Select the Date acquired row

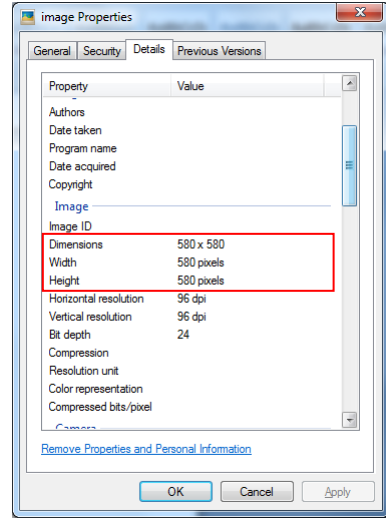pos(192,166)
